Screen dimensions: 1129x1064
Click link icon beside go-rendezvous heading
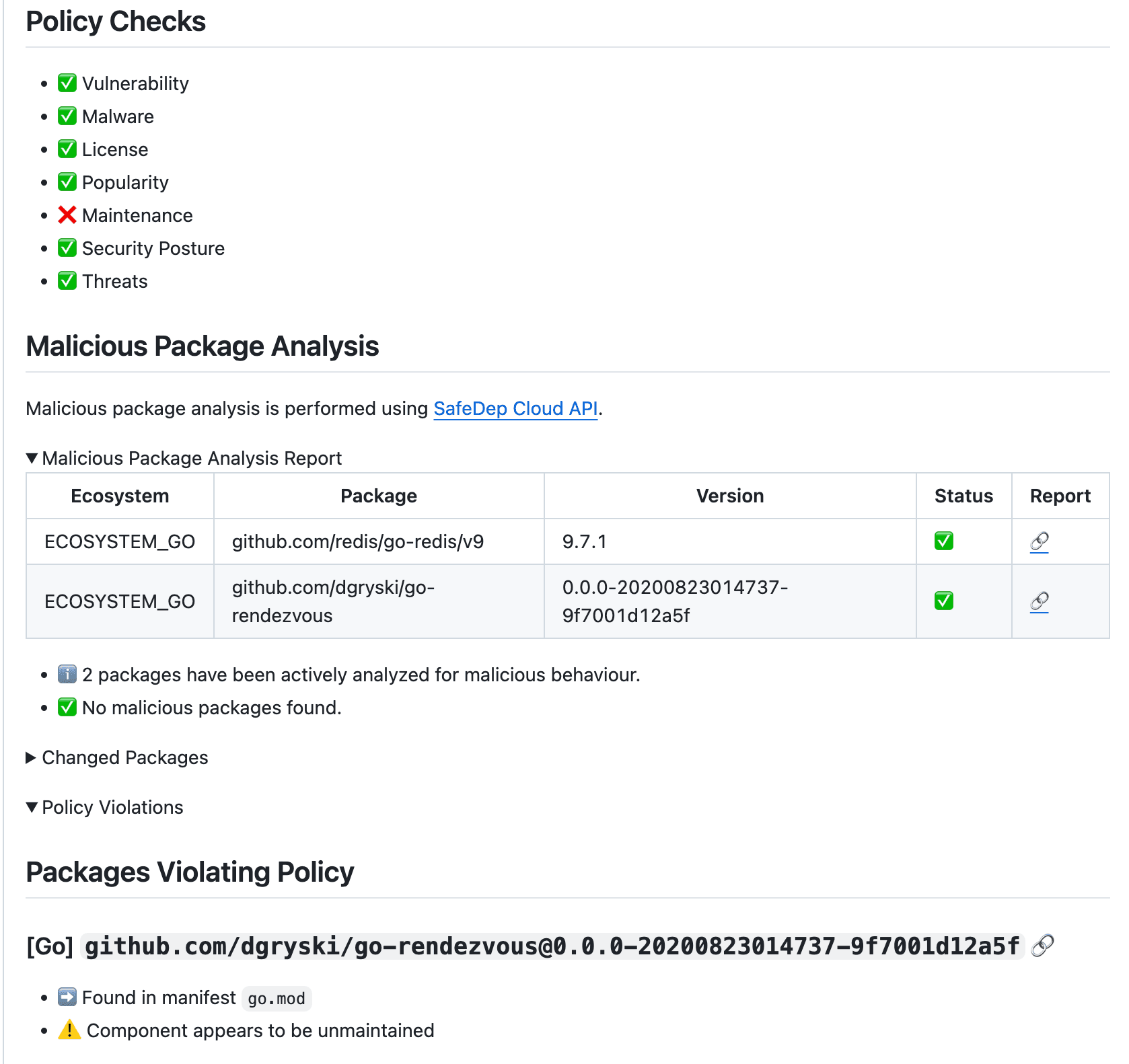tap(1042, 946)
